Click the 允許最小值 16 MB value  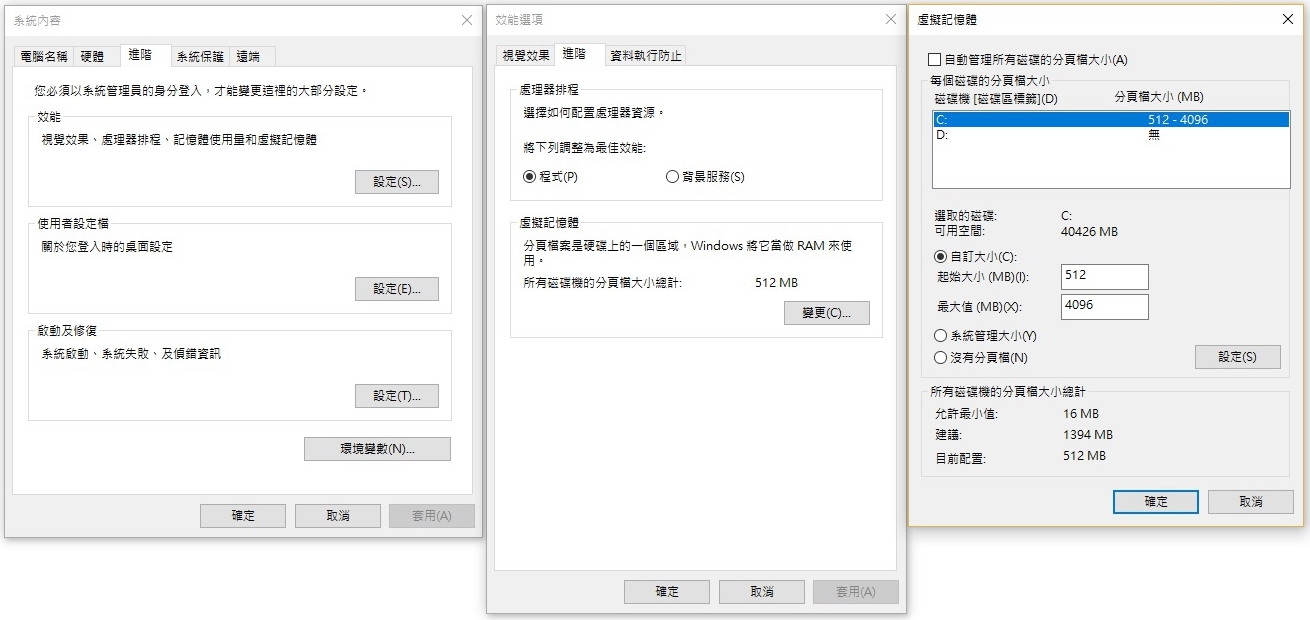click(1081, 414)
